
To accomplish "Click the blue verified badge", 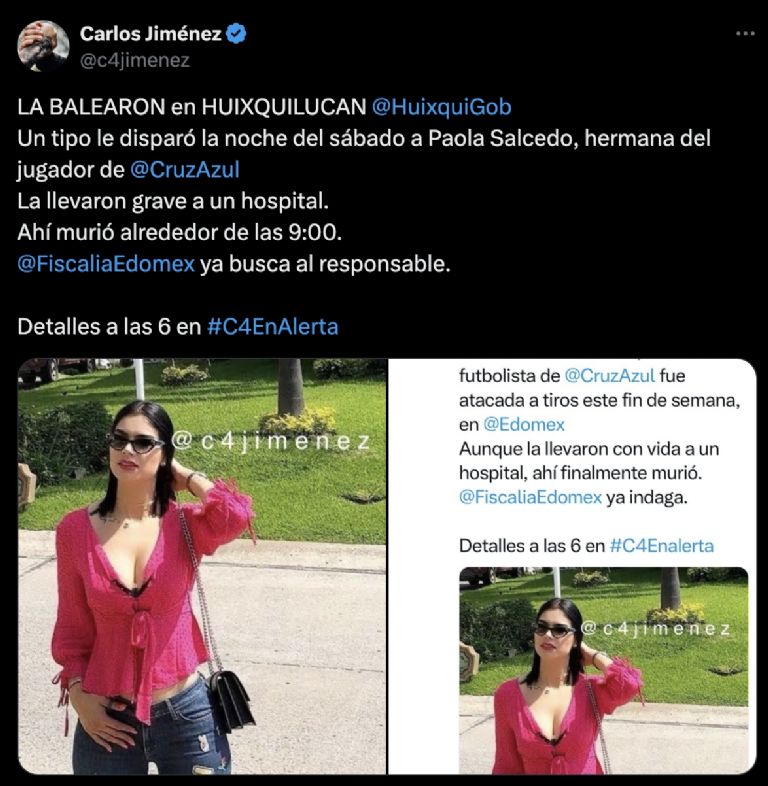I will [x=236, y=34].
